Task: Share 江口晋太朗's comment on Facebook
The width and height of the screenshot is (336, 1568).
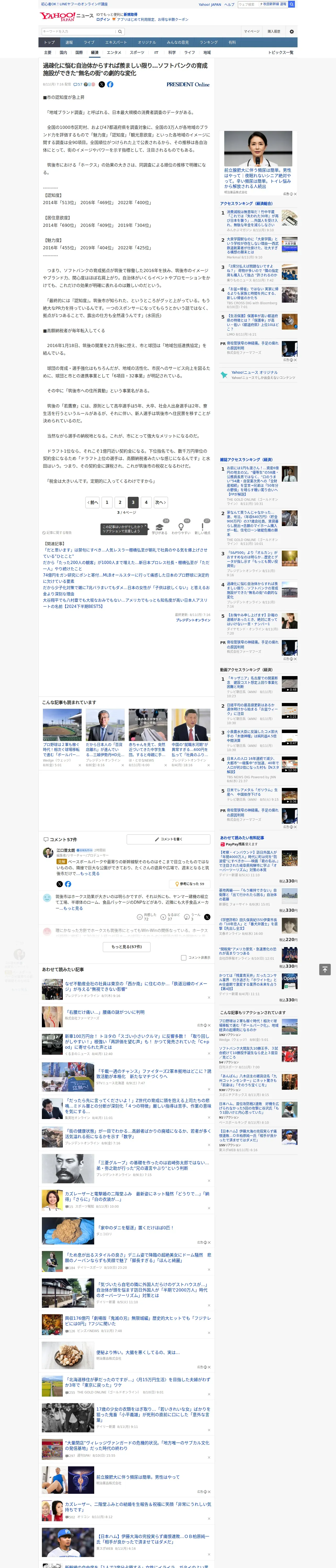Action: pyautogui.click(x=68, y=883)
